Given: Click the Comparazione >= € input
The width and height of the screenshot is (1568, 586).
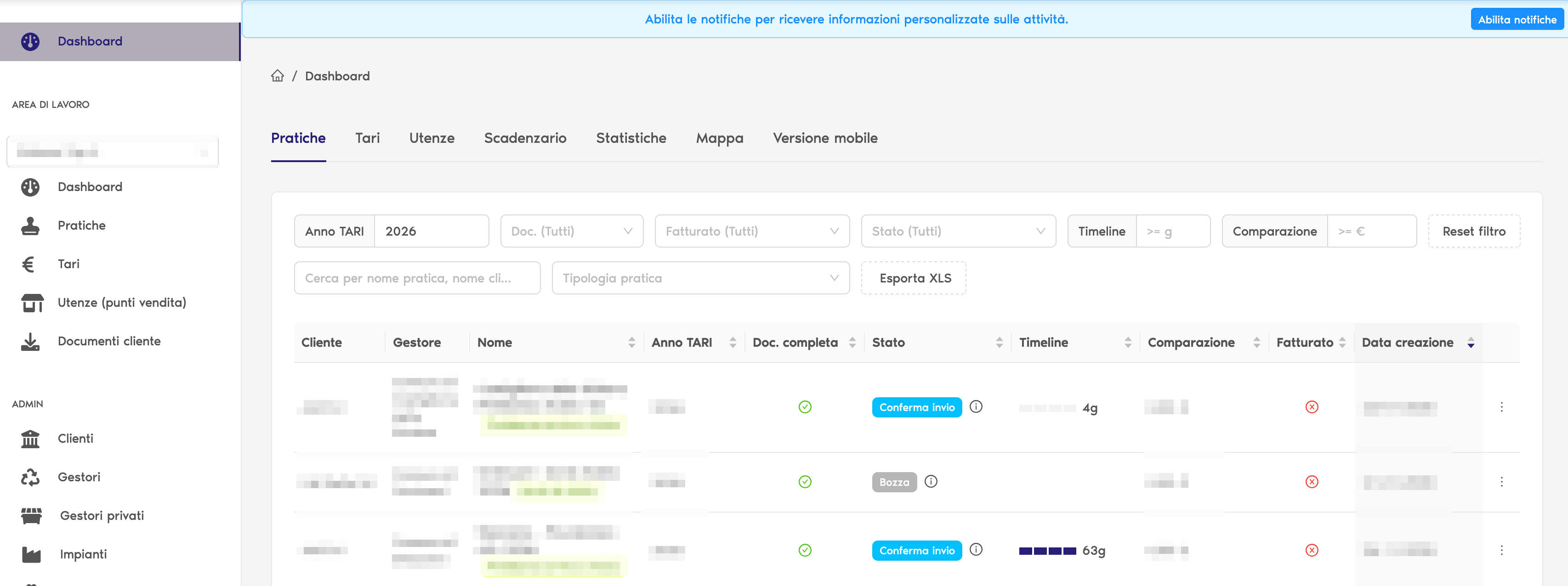Looking at the screenshot, I should (1371, 231).
